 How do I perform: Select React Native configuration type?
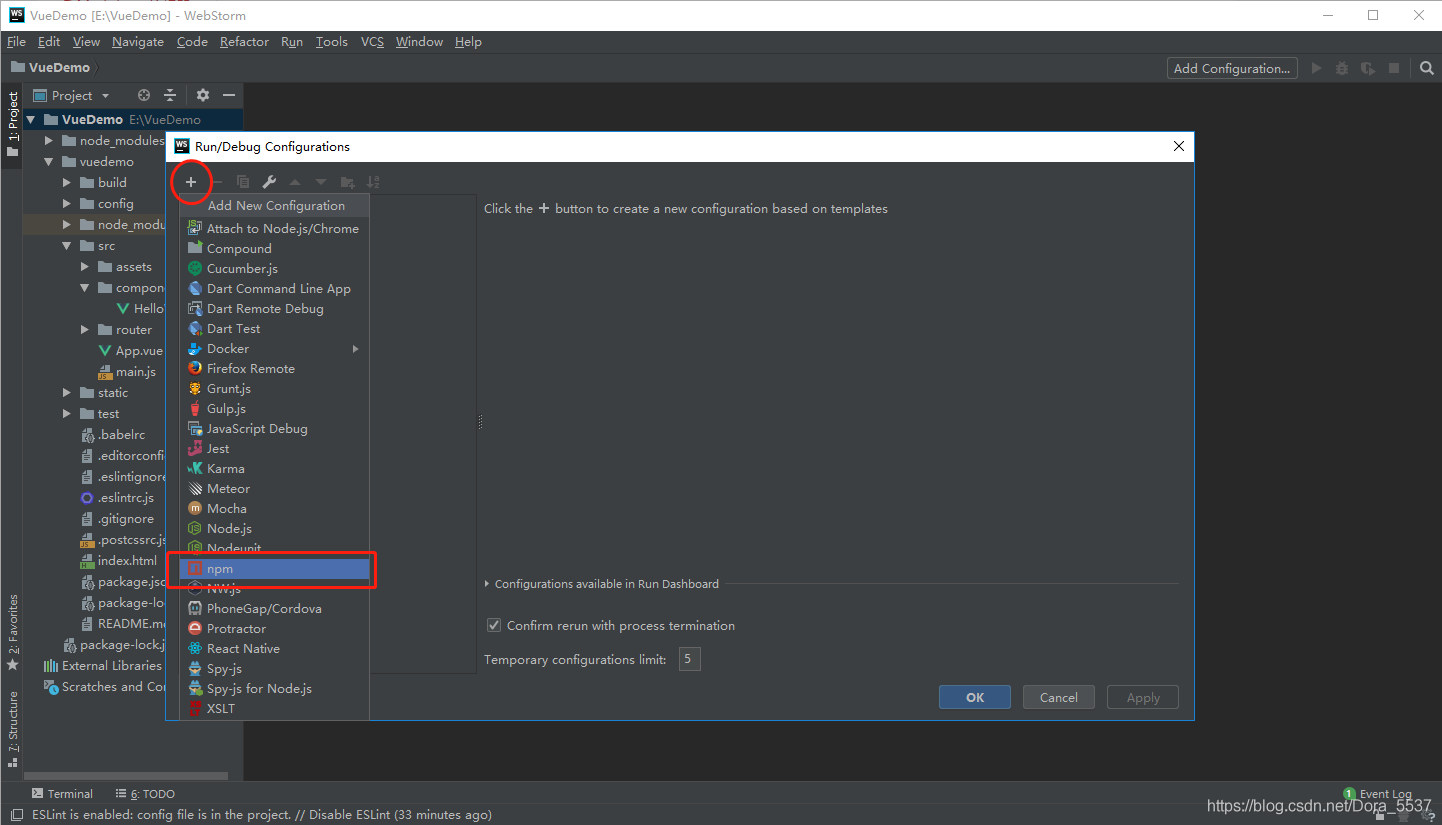(275, 649)
